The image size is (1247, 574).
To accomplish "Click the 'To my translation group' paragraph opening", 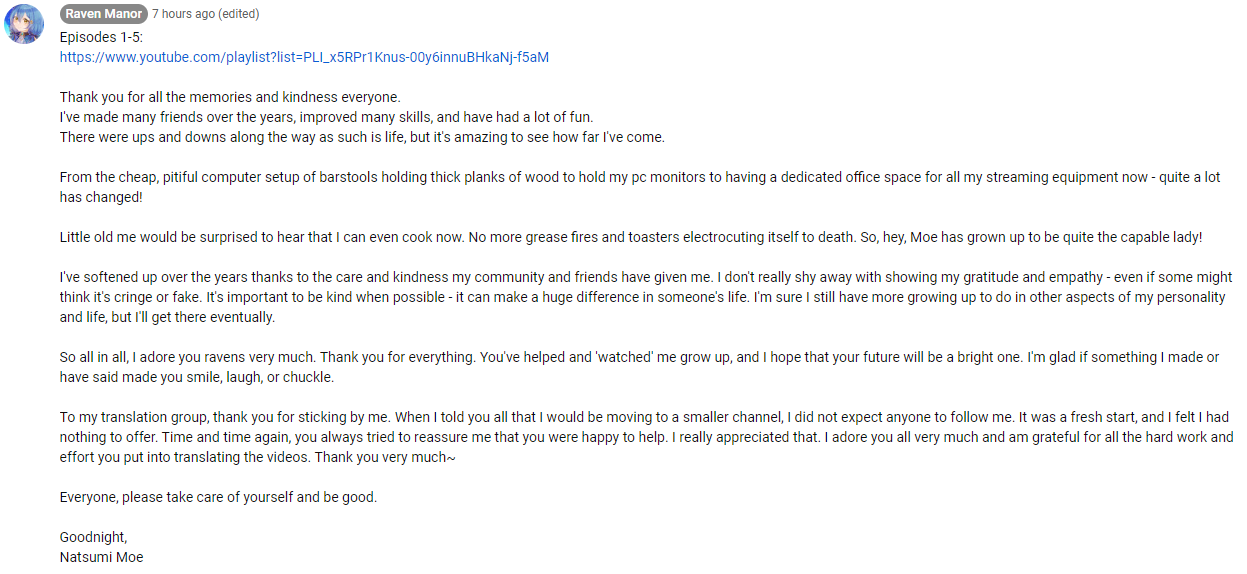I will tap(644, 417).
